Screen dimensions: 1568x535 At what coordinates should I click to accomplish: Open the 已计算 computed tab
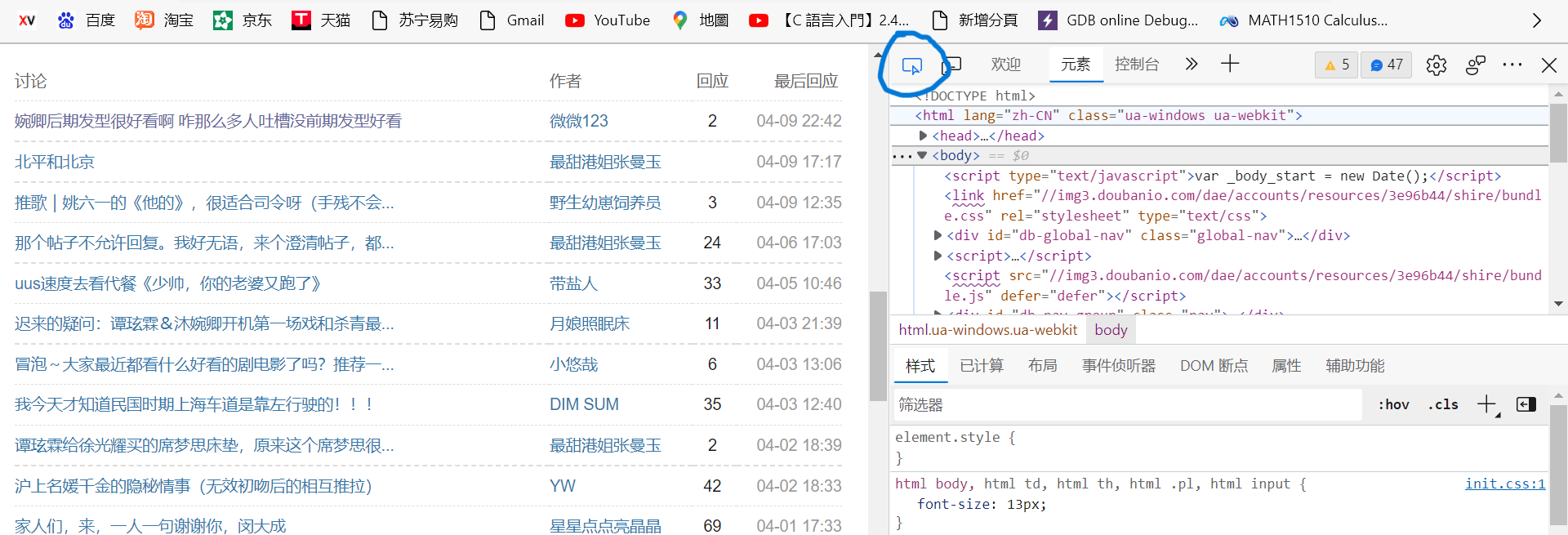point(982,366)
